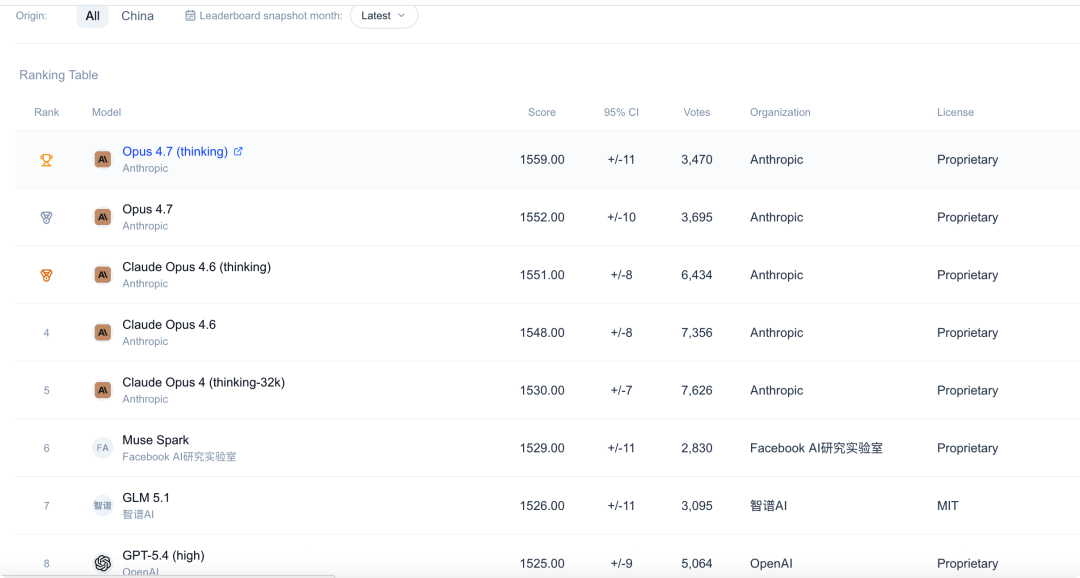The width and height of the screenshot is (1080, 578).
Task: Click the FA avatar beside Muse Spark
Action: pyautogui.click(x=103, y=448)
